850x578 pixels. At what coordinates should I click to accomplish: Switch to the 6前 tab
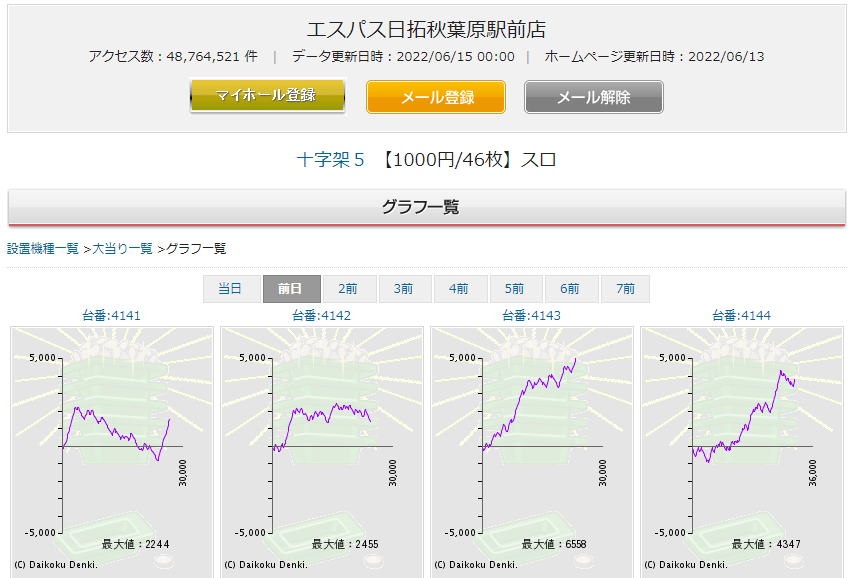[571, 289]
